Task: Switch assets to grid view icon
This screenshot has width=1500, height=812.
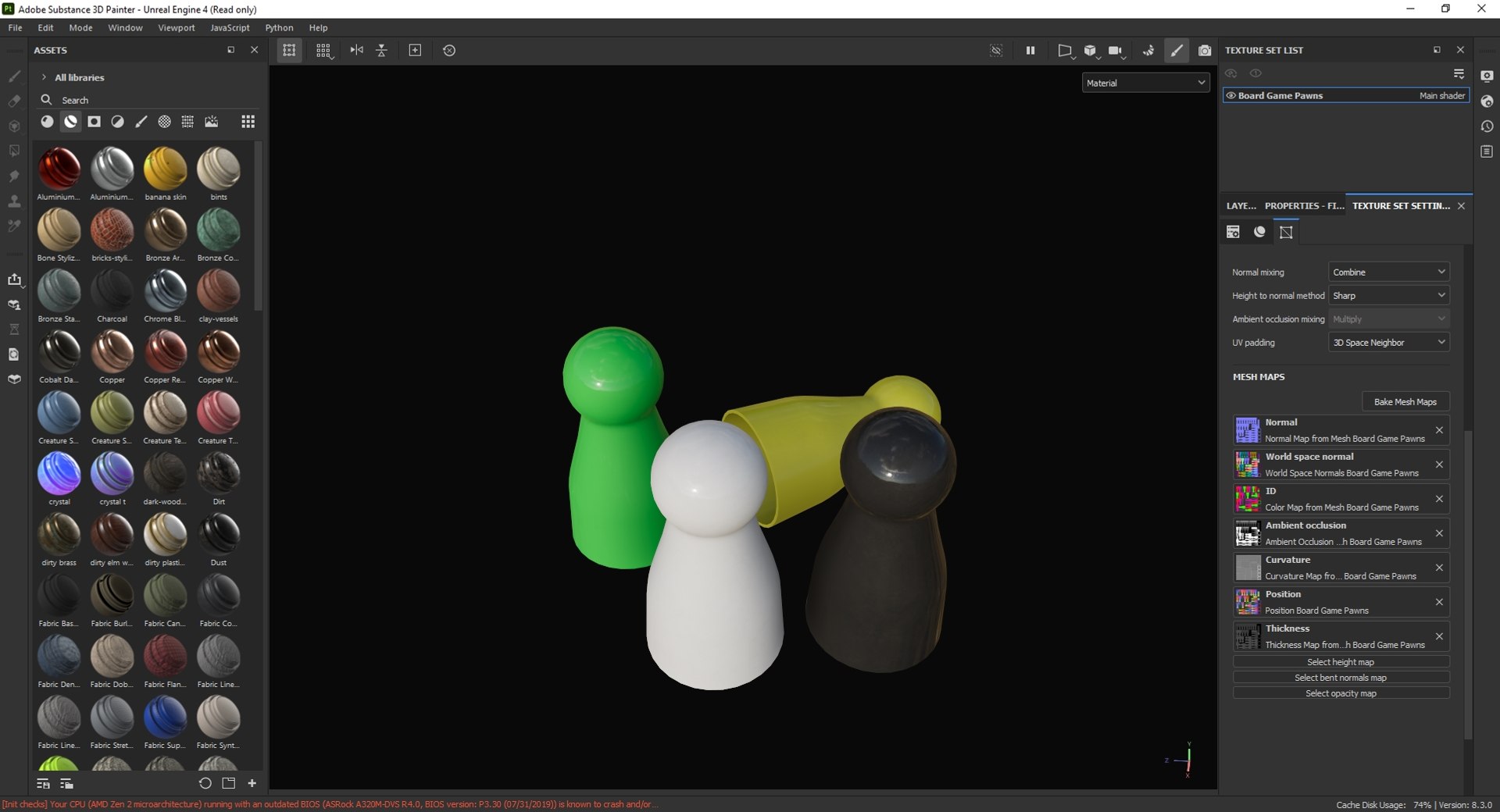Action: [x=248, y=122]
